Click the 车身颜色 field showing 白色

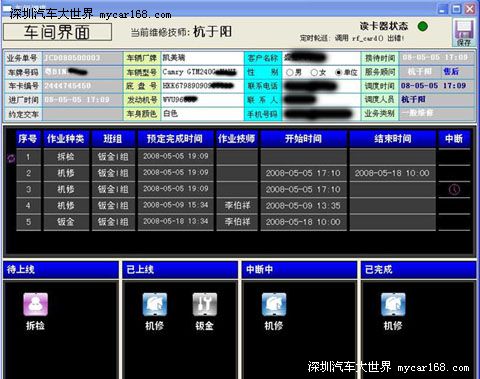[202, 114]
